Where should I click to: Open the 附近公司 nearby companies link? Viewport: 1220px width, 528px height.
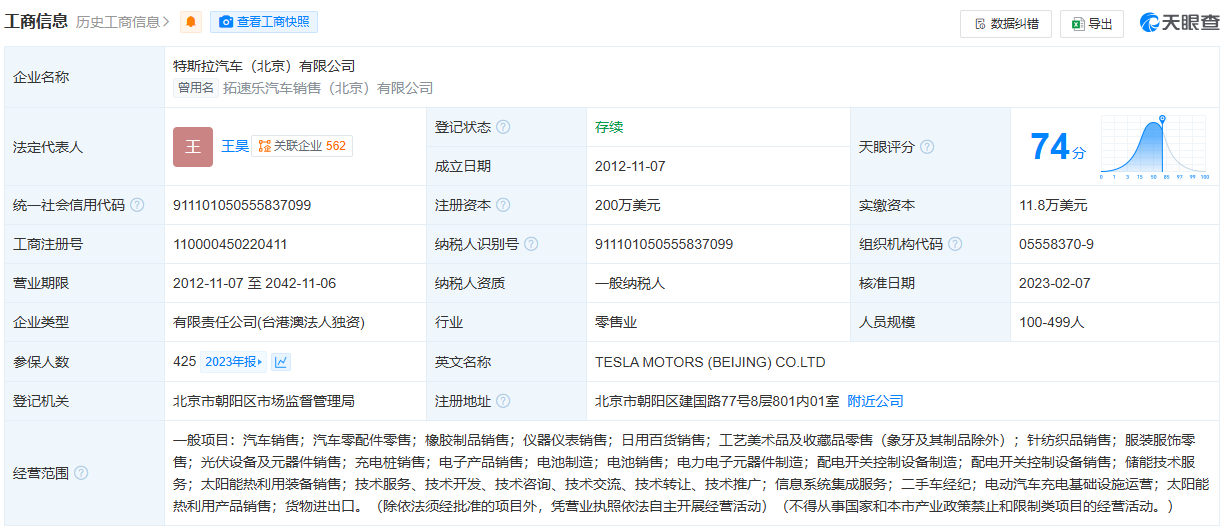click(x=875, y=401)
